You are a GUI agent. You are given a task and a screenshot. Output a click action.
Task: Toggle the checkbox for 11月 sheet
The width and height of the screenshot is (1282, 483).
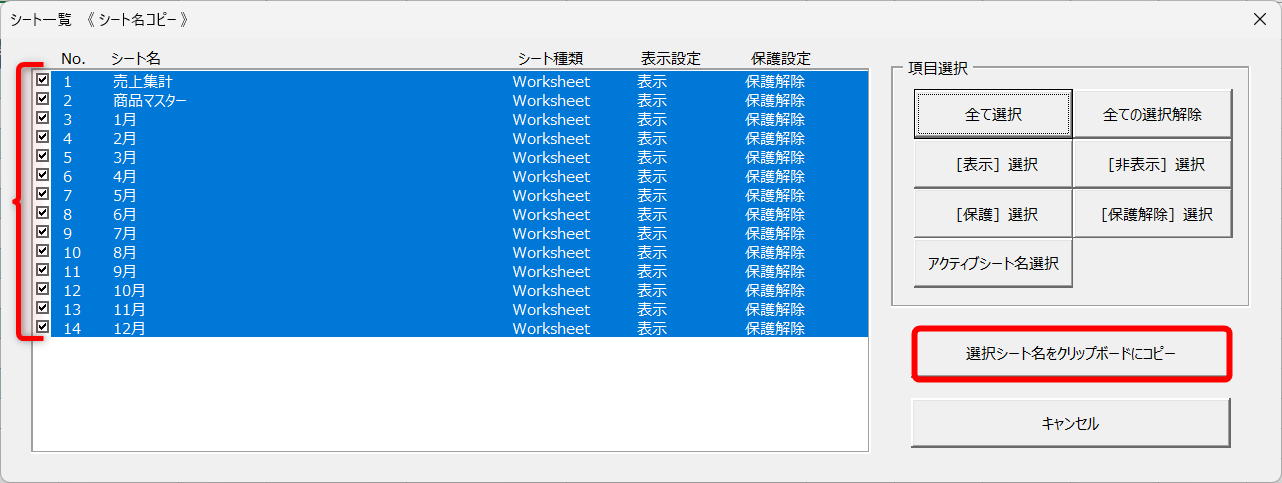pyautogui.click(x=43, y=308)
